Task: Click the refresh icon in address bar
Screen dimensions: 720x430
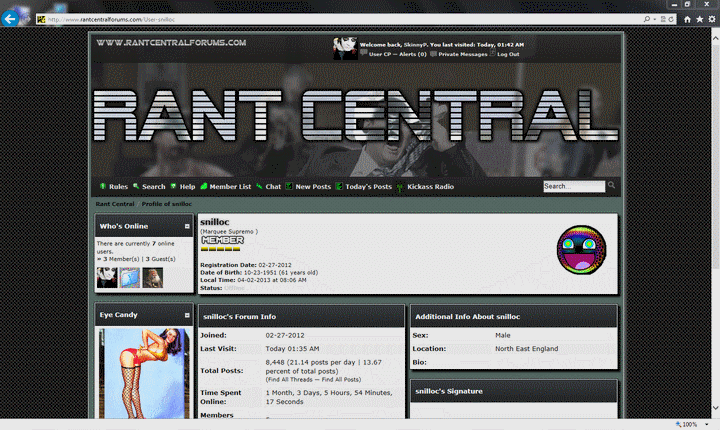Action: (x=671, y=19)
